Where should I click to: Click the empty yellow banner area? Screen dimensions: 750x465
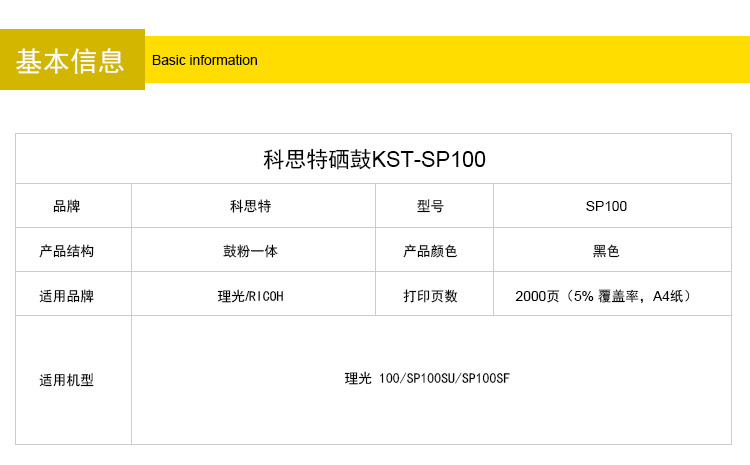(x=500, y=60)
